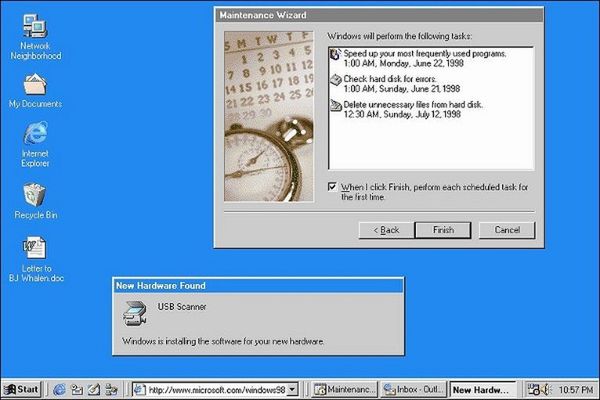Click 'Delete unnecessary files from hard disk' text
Screen dimensions: 600x400
click(413, 104)
